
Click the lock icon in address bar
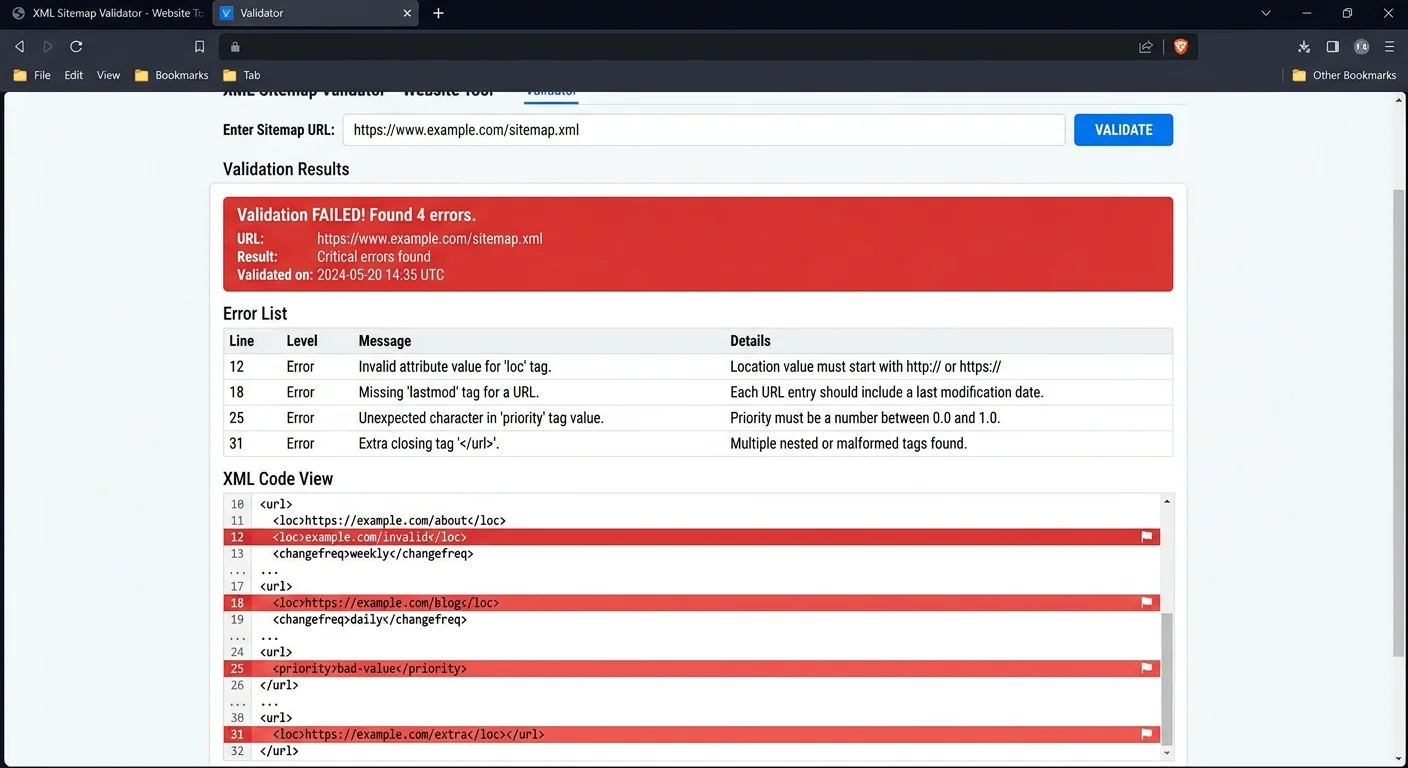235,46
